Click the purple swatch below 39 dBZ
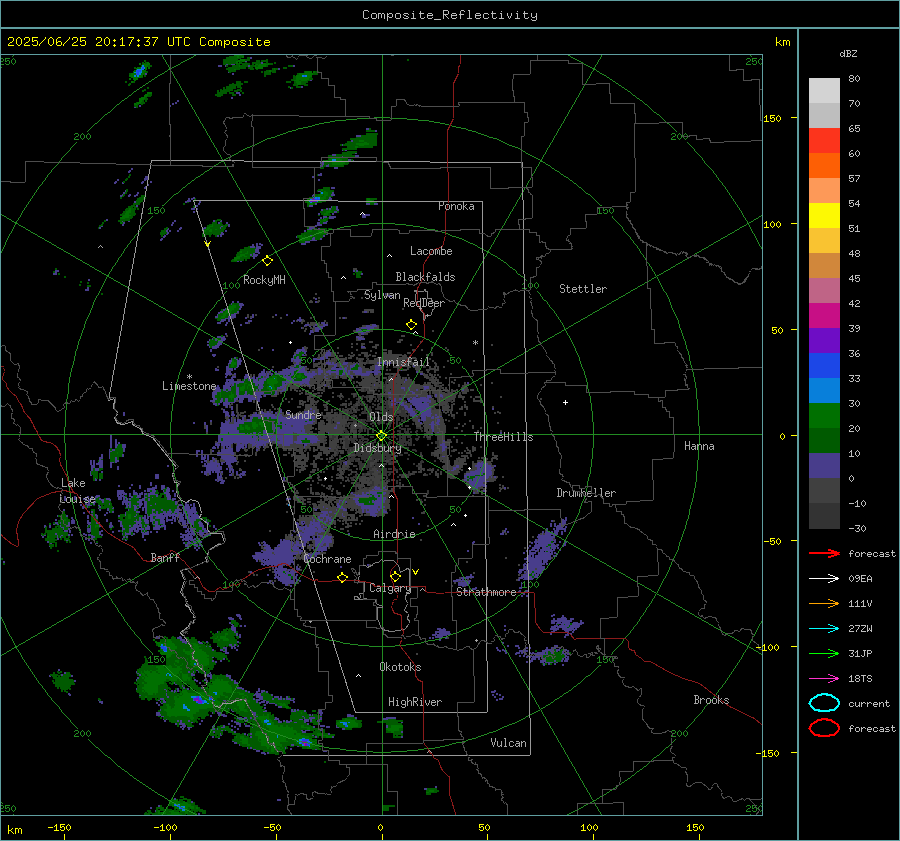This screenshot has height=841, width=900. click(824, 341)
